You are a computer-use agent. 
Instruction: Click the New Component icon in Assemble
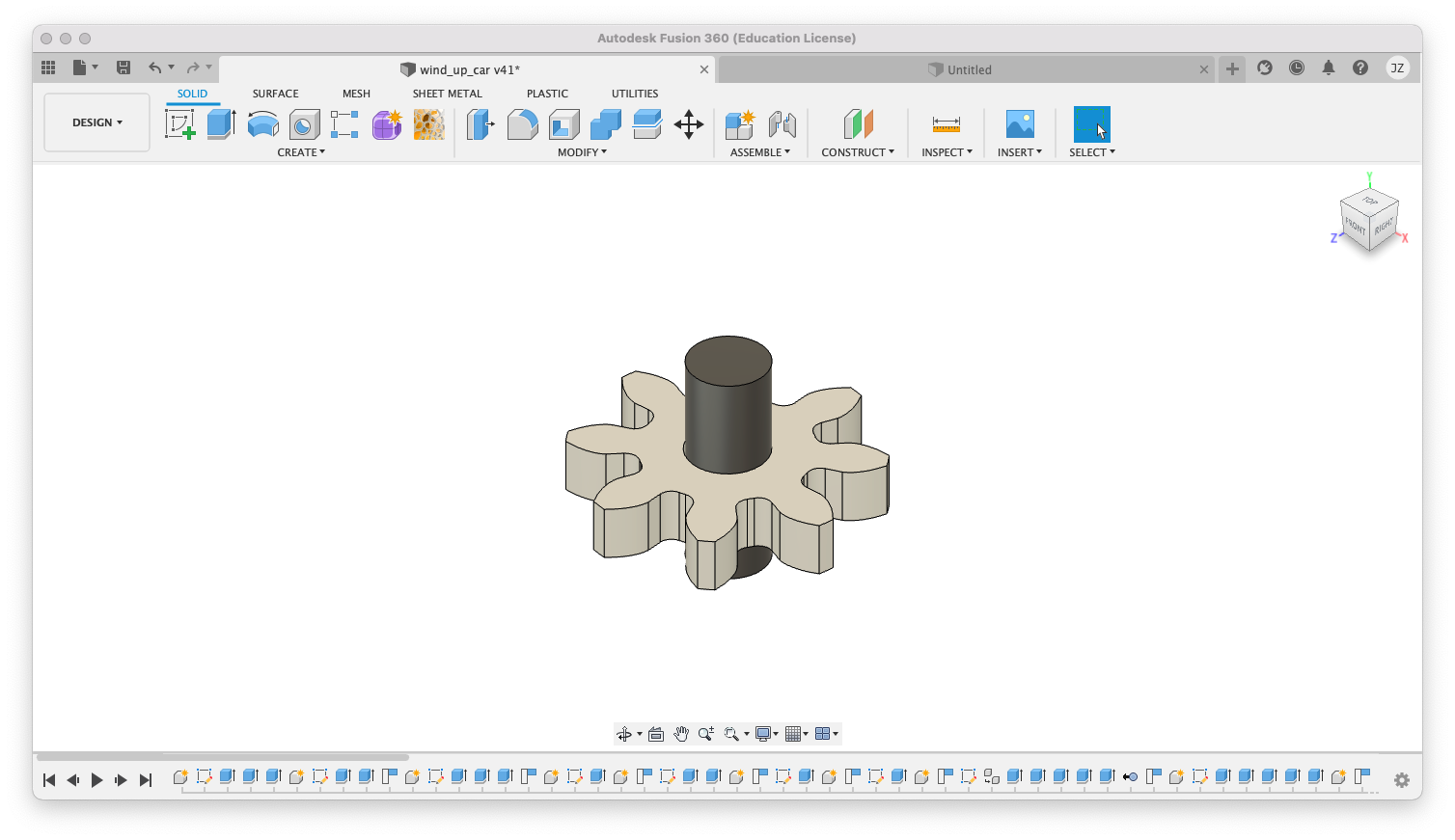click(740, 124)
